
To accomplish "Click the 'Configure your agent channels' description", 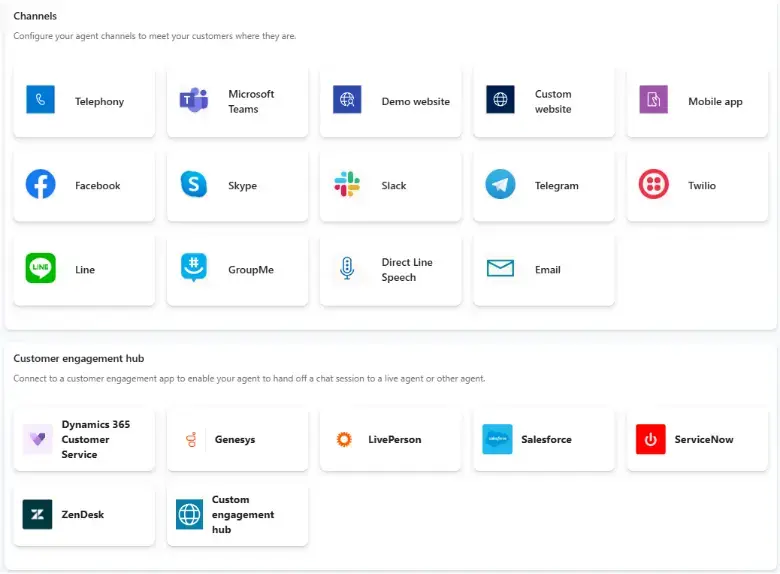I will [x=155, y=36].
